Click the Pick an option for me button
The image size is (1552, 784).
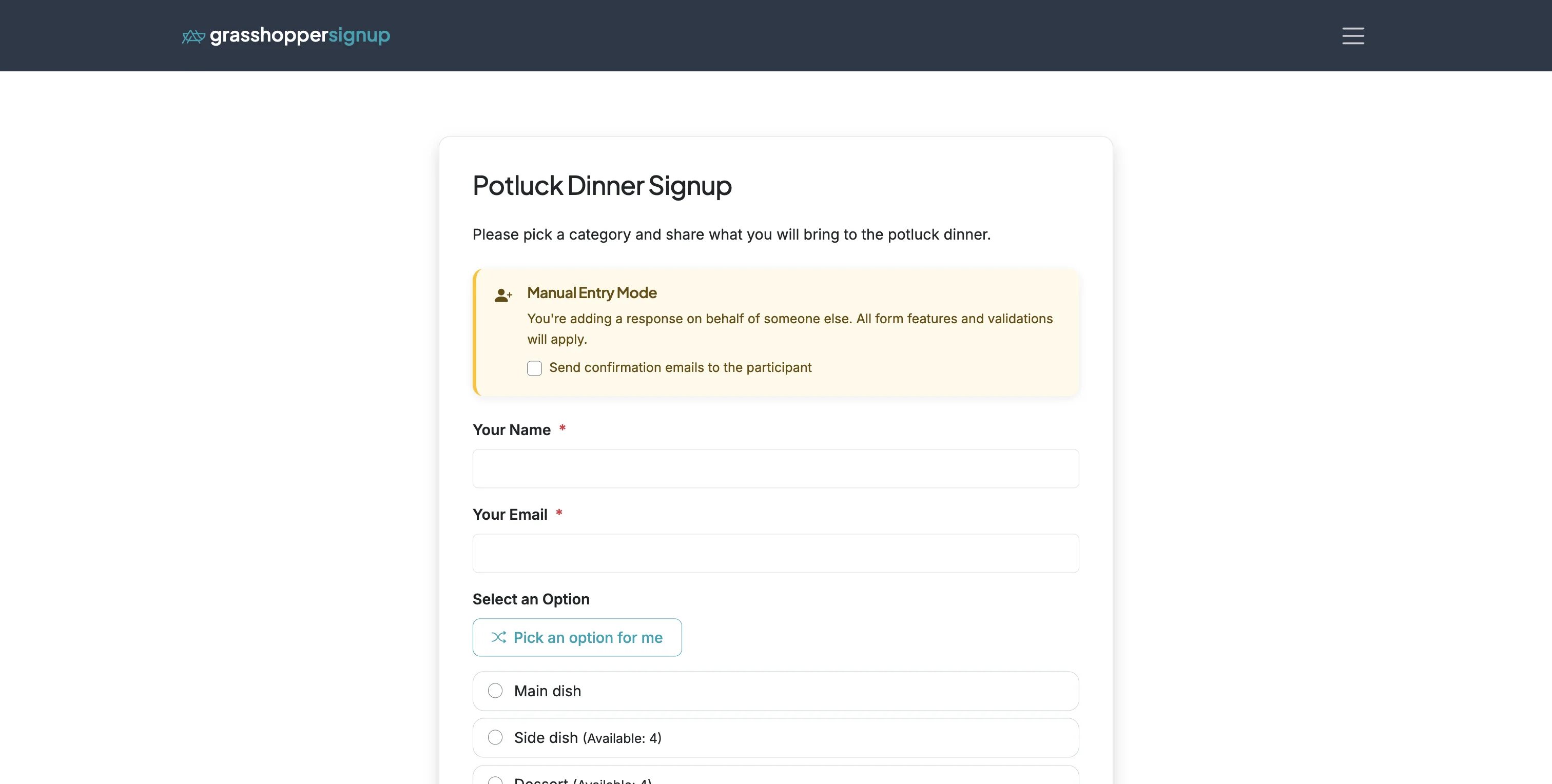coord(576,637)
